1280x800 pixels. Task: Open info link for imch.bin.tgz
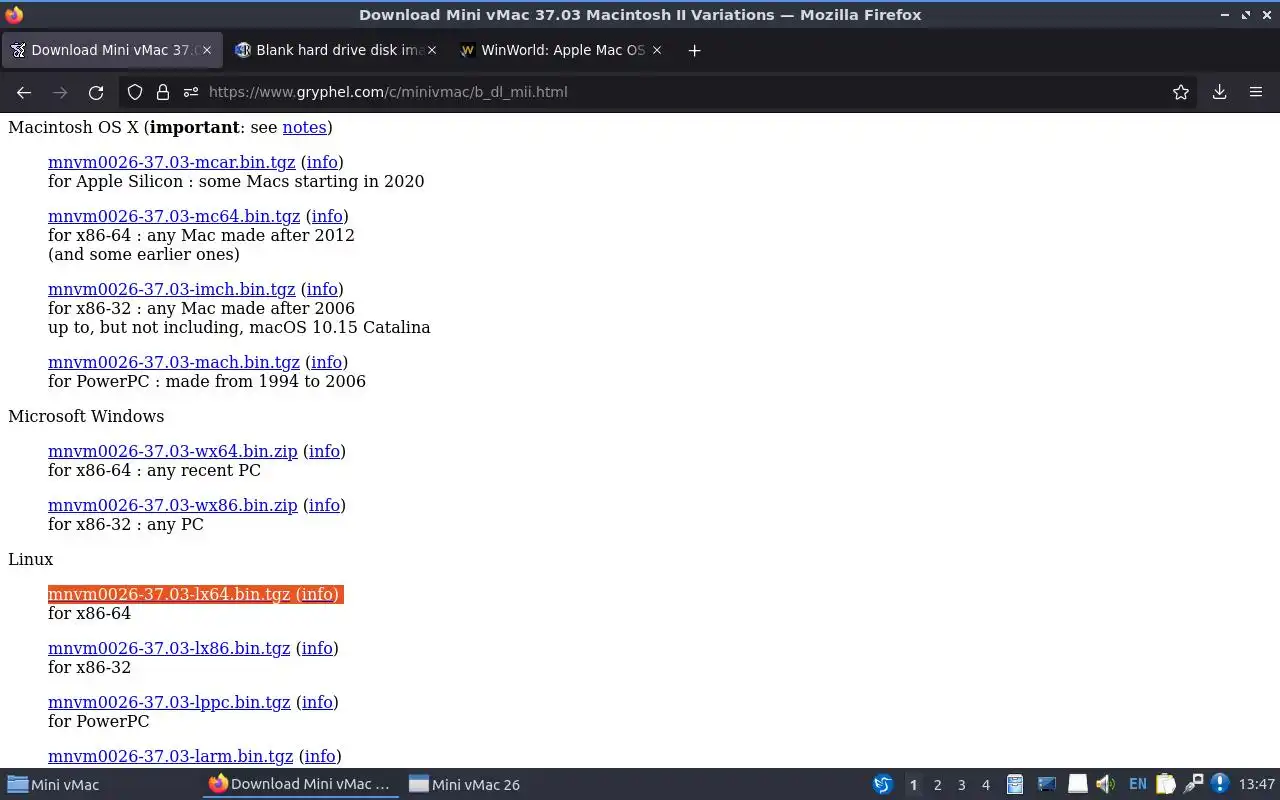322,289
